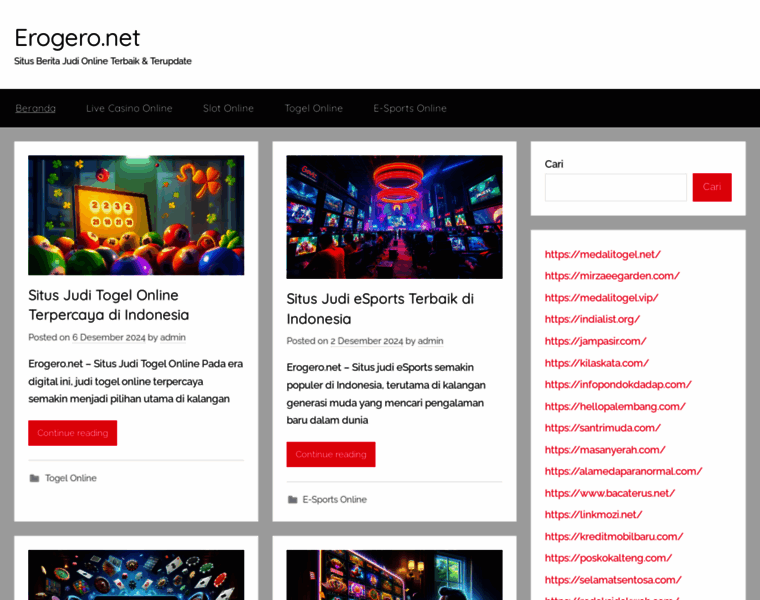Visit the hellopalembang.com sidebar link
Image resolution: width=760 pixels, height=600 pixels.
tap(615, 407)
